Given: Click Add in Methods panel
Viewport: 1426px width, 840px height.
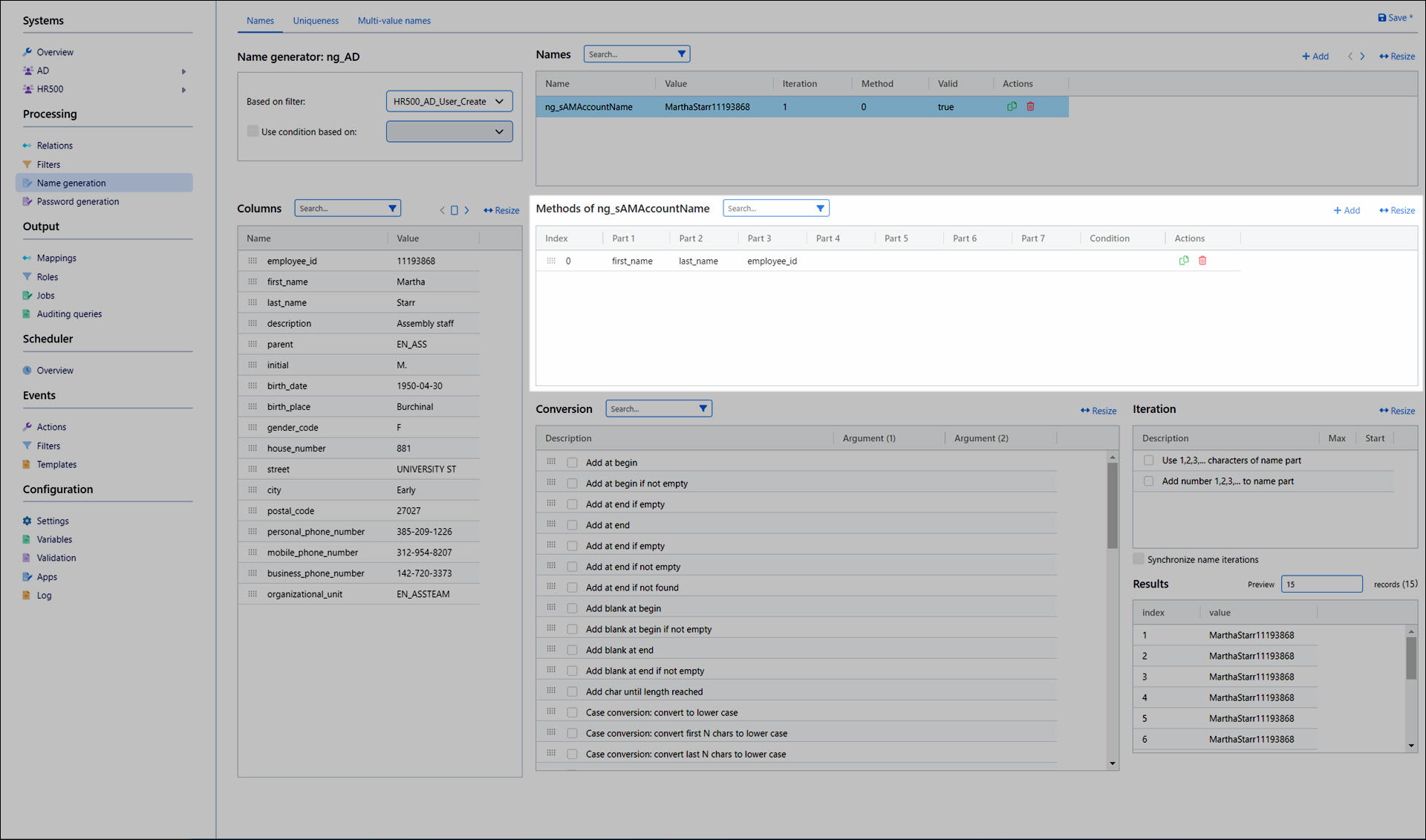Looking at the screenshot, I should [x=1347, y=211].
